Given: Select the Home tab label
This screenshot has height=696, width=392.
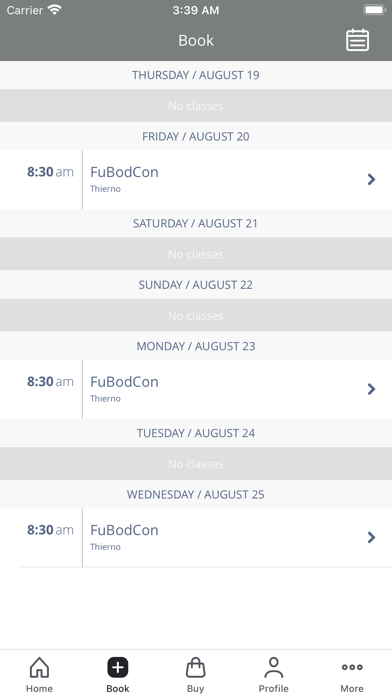Looking at the screenshot, I should pyautogui.click(x=39, y=688).
